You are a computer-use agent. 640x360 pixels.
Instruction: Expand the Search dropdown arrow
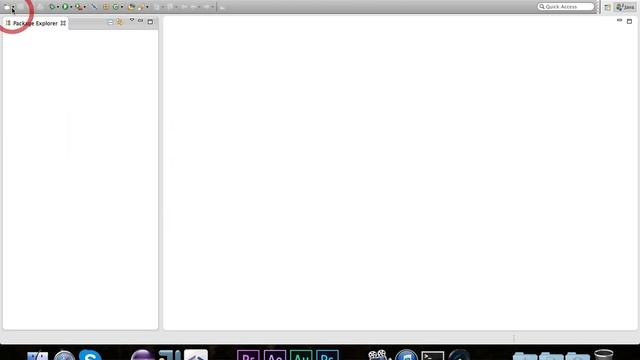(x=147, y=7)
